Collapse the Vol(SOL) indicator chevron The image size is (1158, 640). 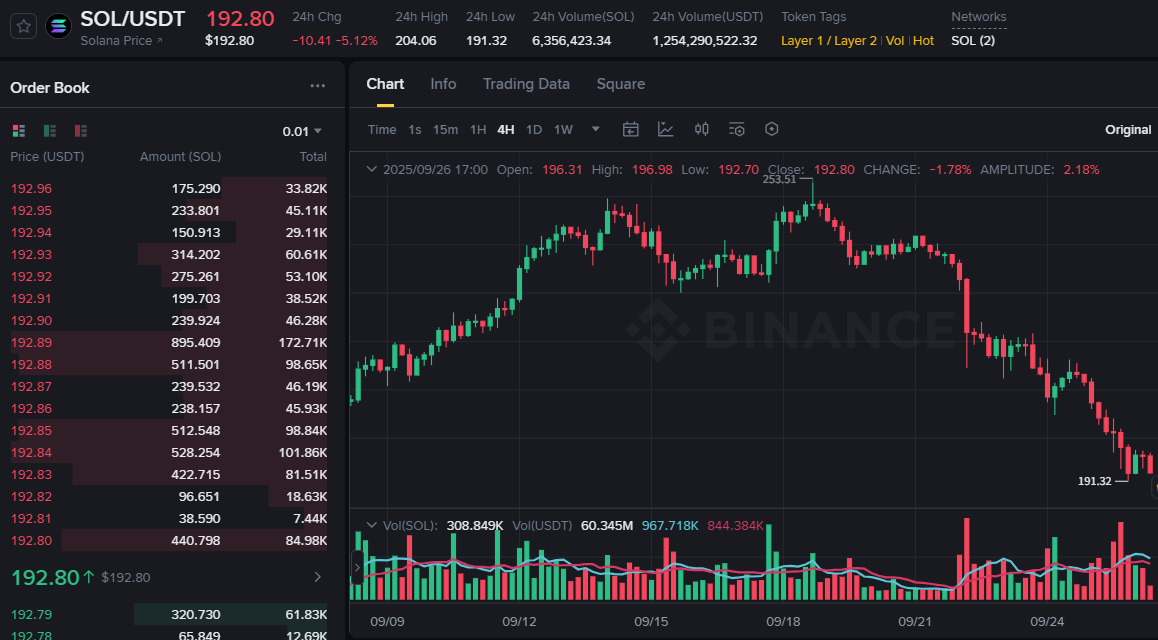[371, 526]
